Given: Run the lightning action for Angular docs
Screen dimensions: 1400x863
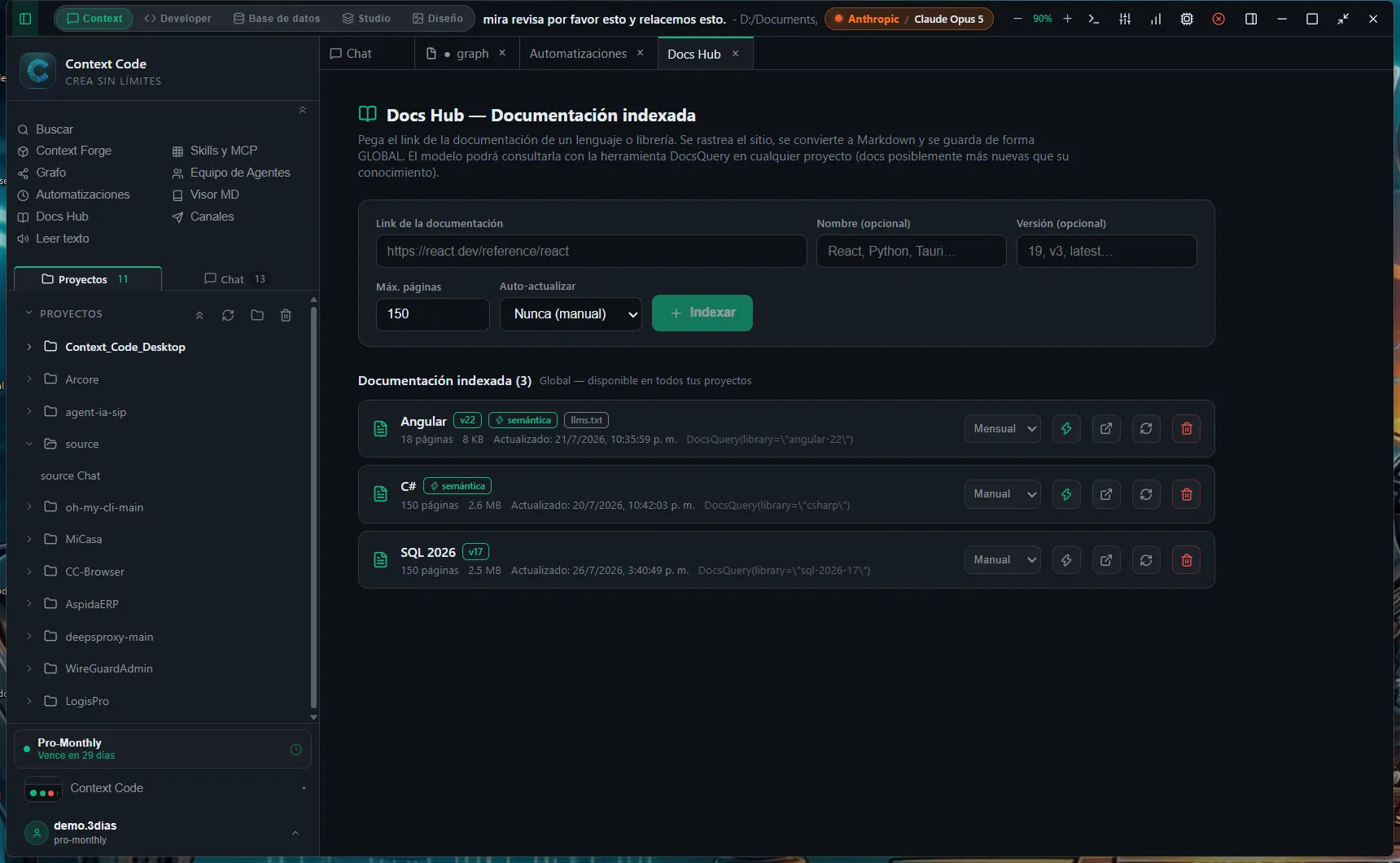Looking at the screenshot, I should point(1066,429).
